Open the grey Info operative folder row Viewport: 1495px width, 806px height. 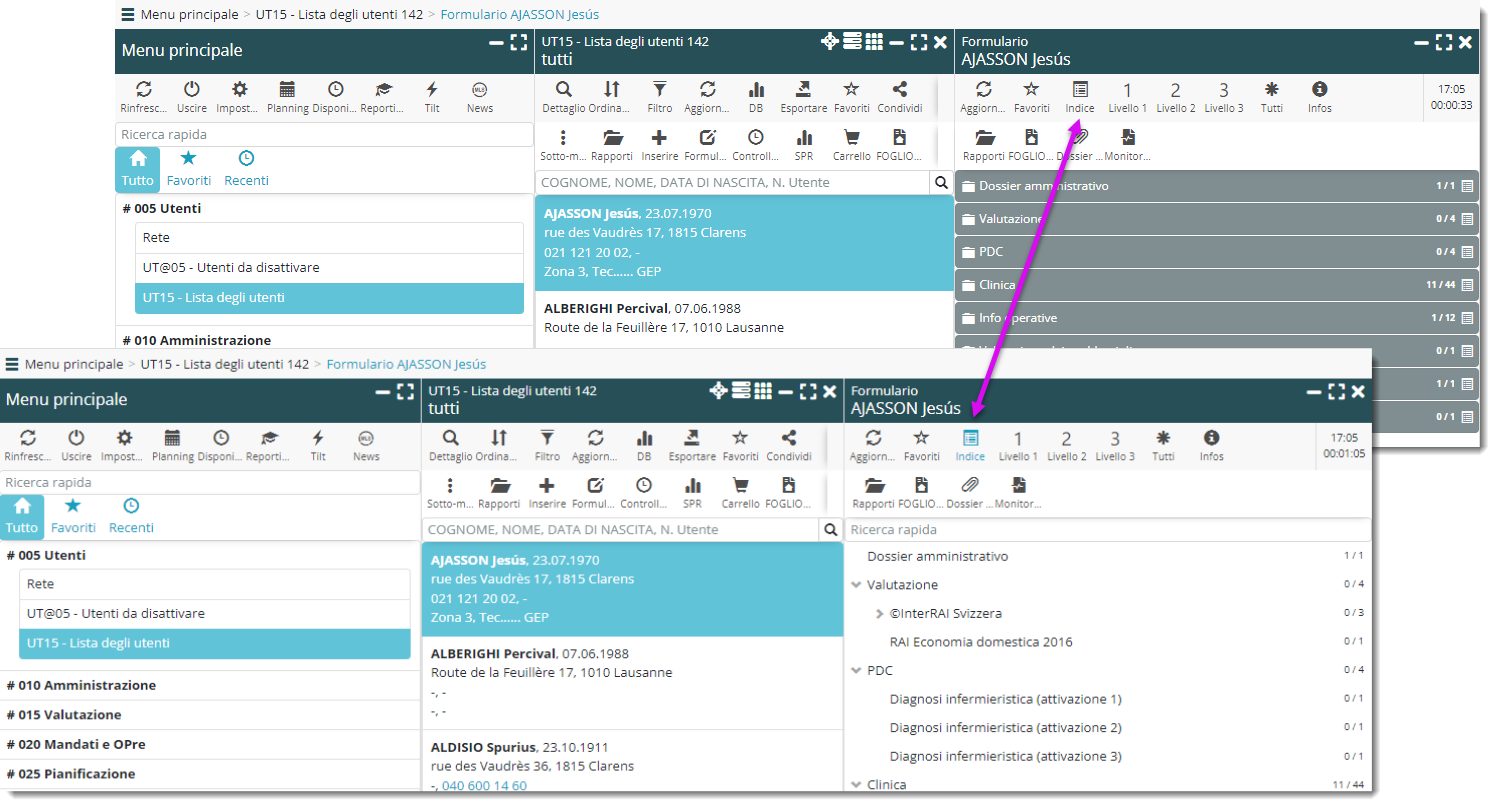(x=1017, y=318)
